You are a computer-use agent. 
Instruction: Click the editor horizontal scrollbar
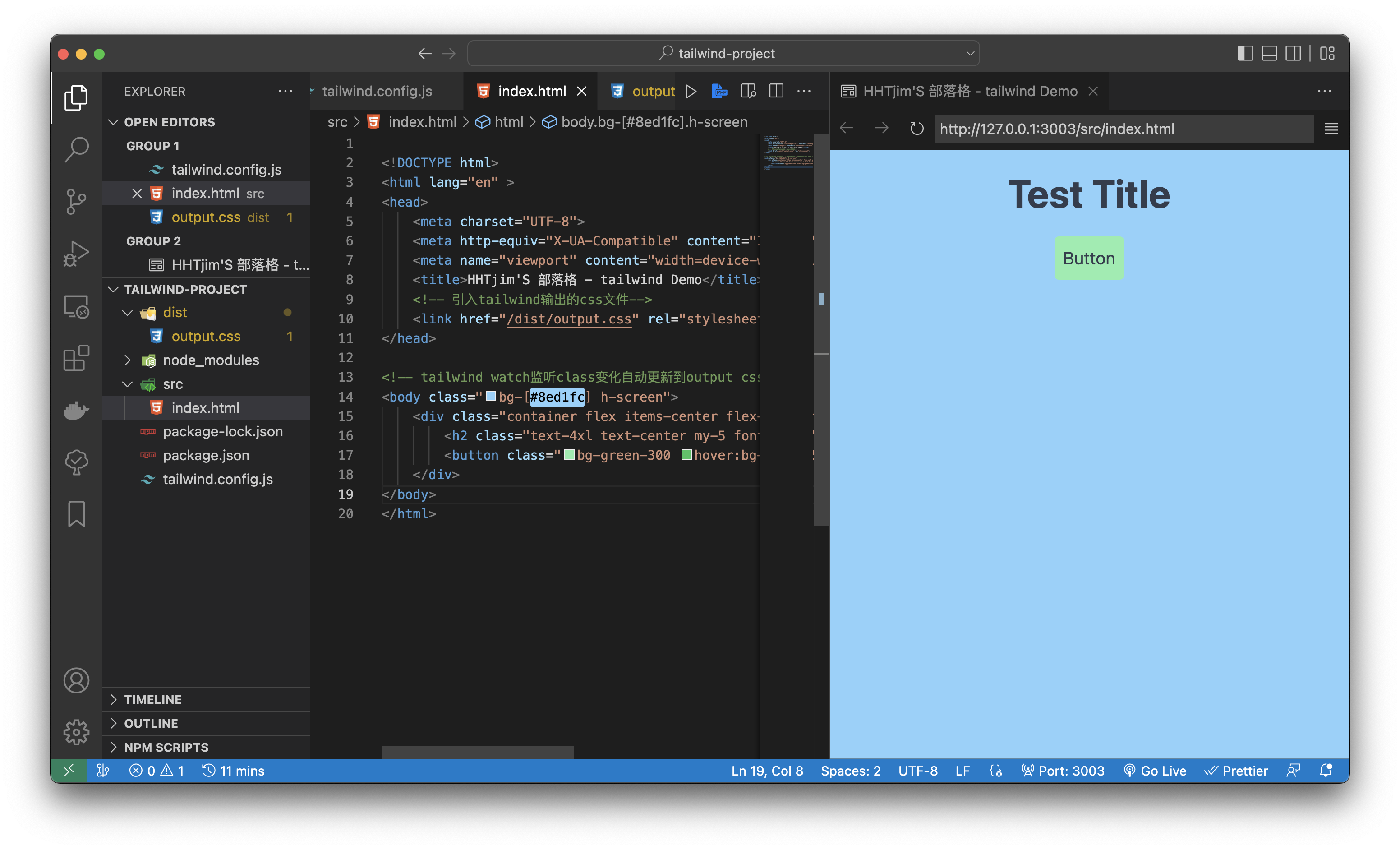tap(477, 752)
